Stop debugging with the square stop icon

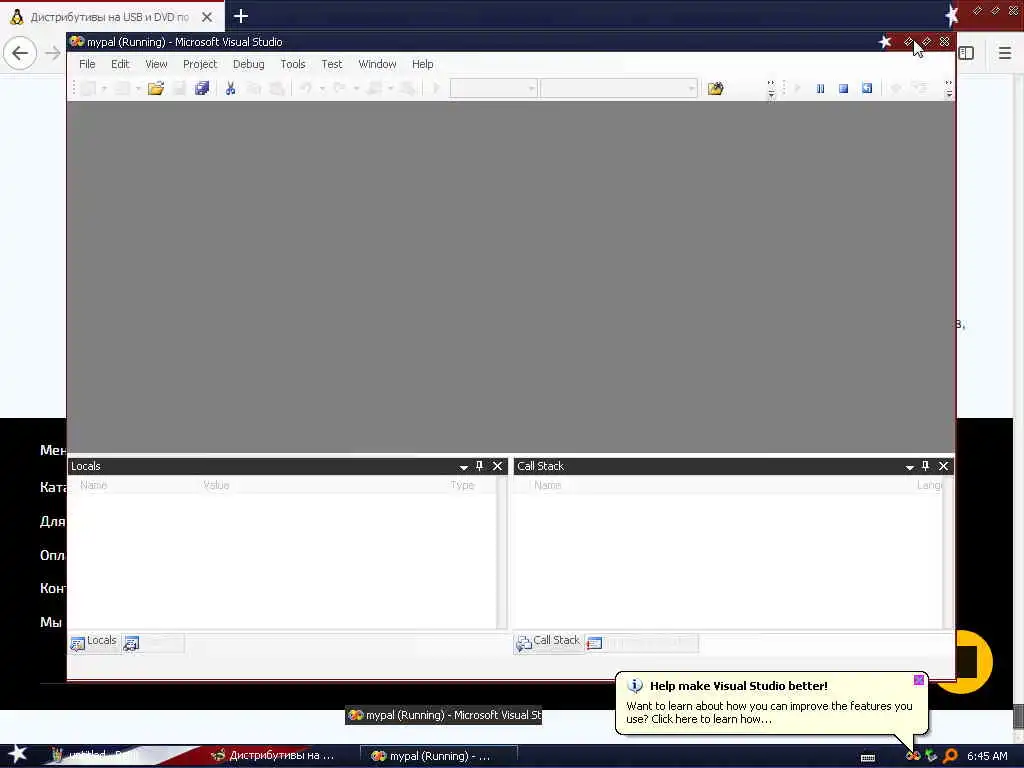click(x=844, y=88)
